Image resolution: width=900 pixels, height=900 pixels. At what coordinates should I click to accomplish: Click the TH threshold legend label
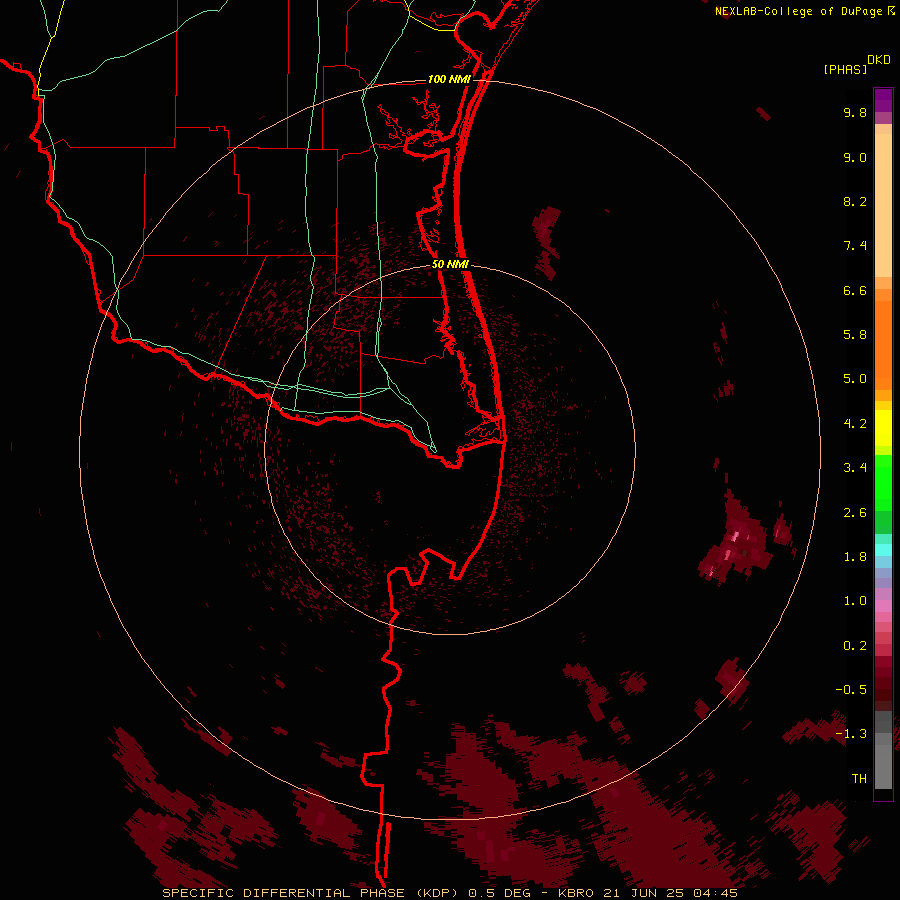[x=859, y=779]
